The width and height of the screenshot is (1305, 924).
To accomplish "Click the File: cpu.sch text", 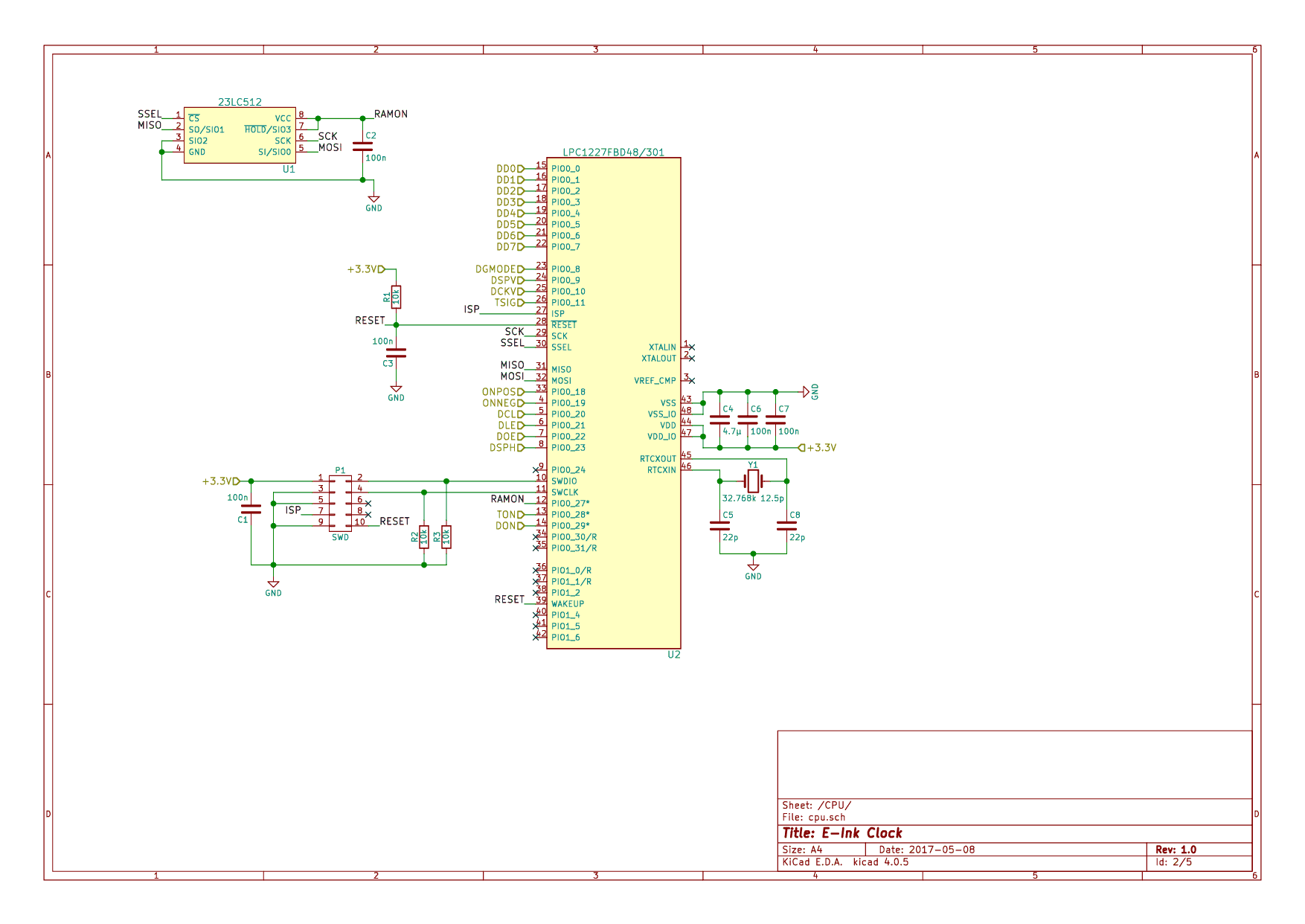I will click(813, 817).
